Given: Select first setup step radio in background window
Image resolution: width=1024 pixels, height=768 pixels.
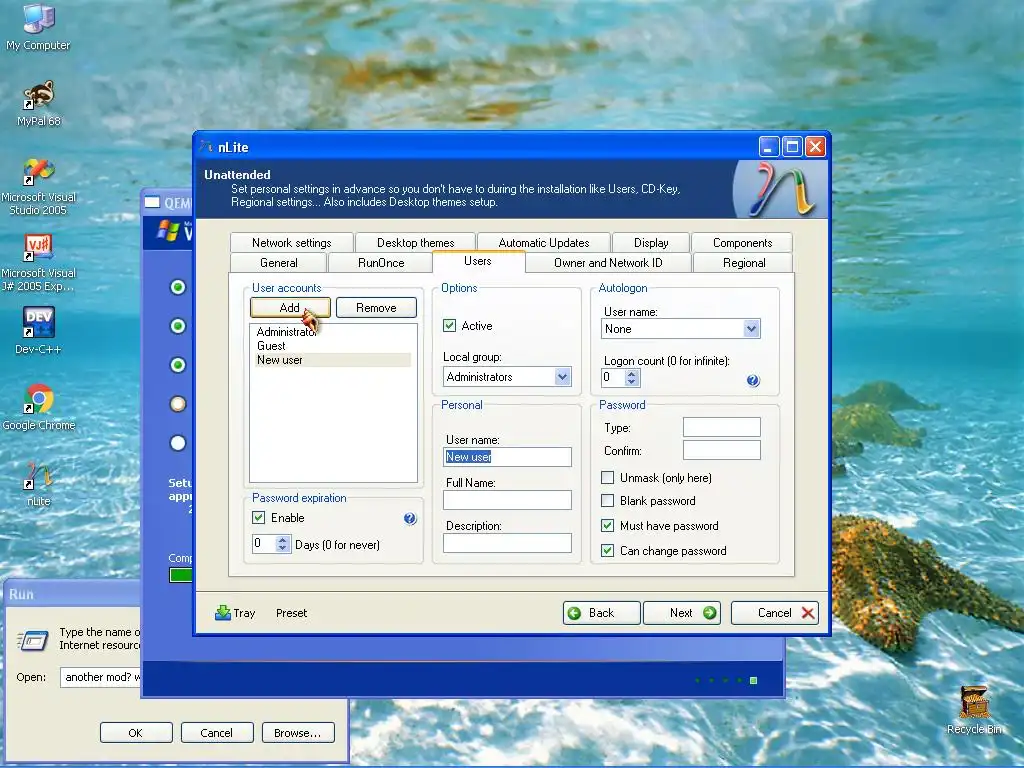Looking at the screenshot, I should pyautogui.click(x=178, y=287).
